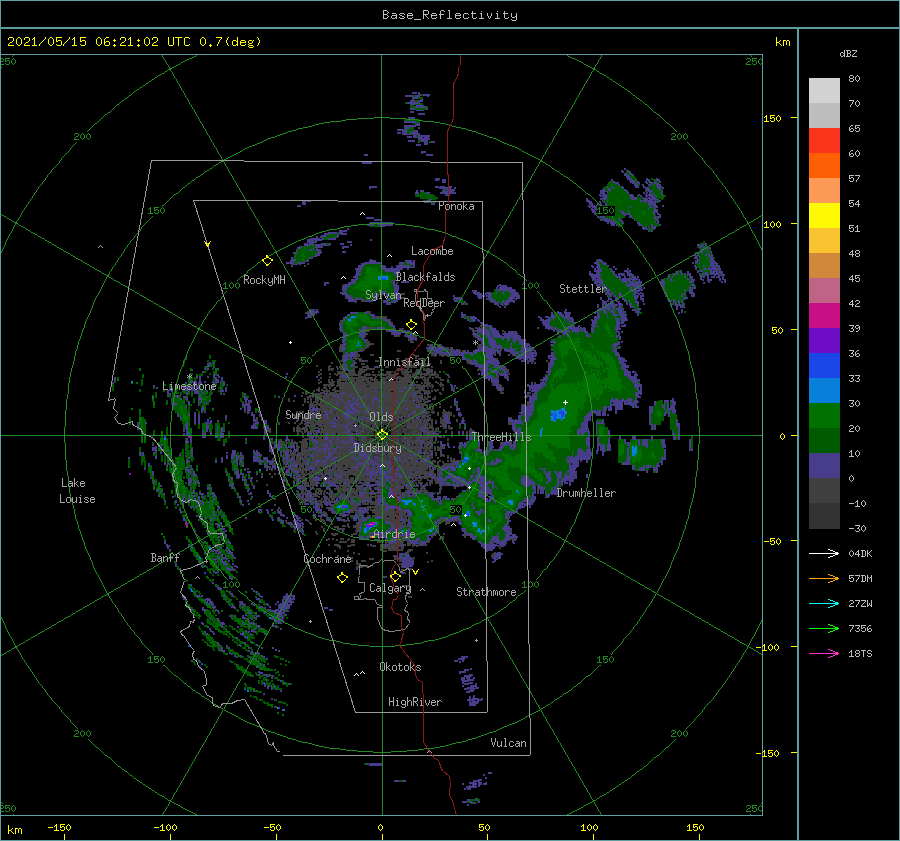Click the yellow diamond marker below Cochrane
Viewport: 900px width, 841px height.
coord(342,578)
